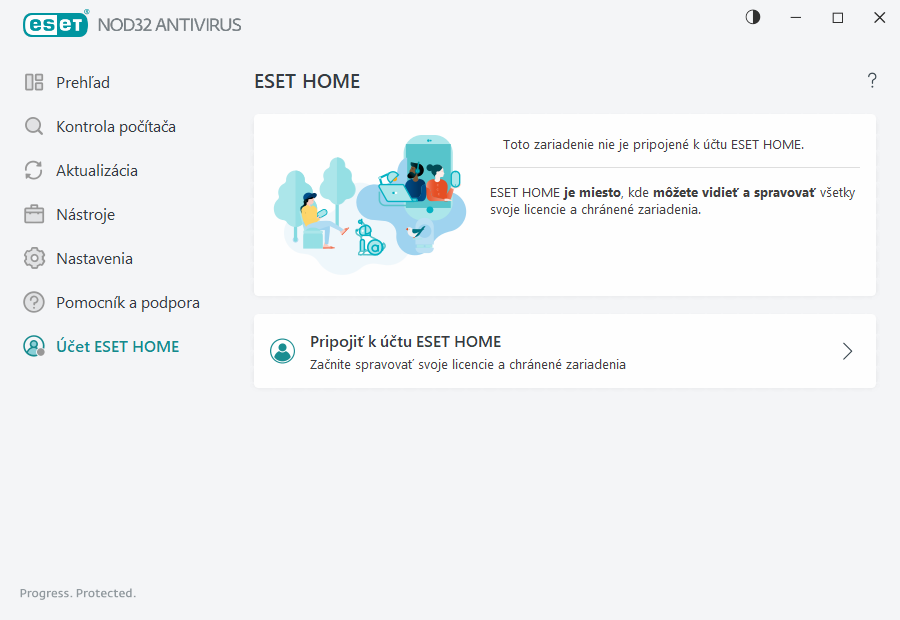Open the Prehľad menu item
This screenshot has width=900, height=620.
(83, 83)
